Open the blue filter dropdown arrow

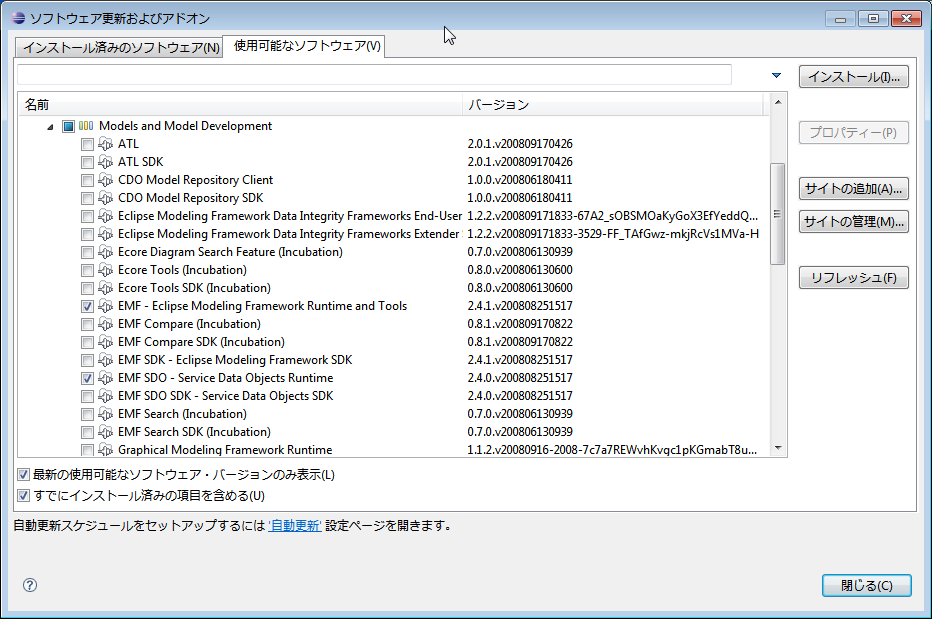coord(776,76)
